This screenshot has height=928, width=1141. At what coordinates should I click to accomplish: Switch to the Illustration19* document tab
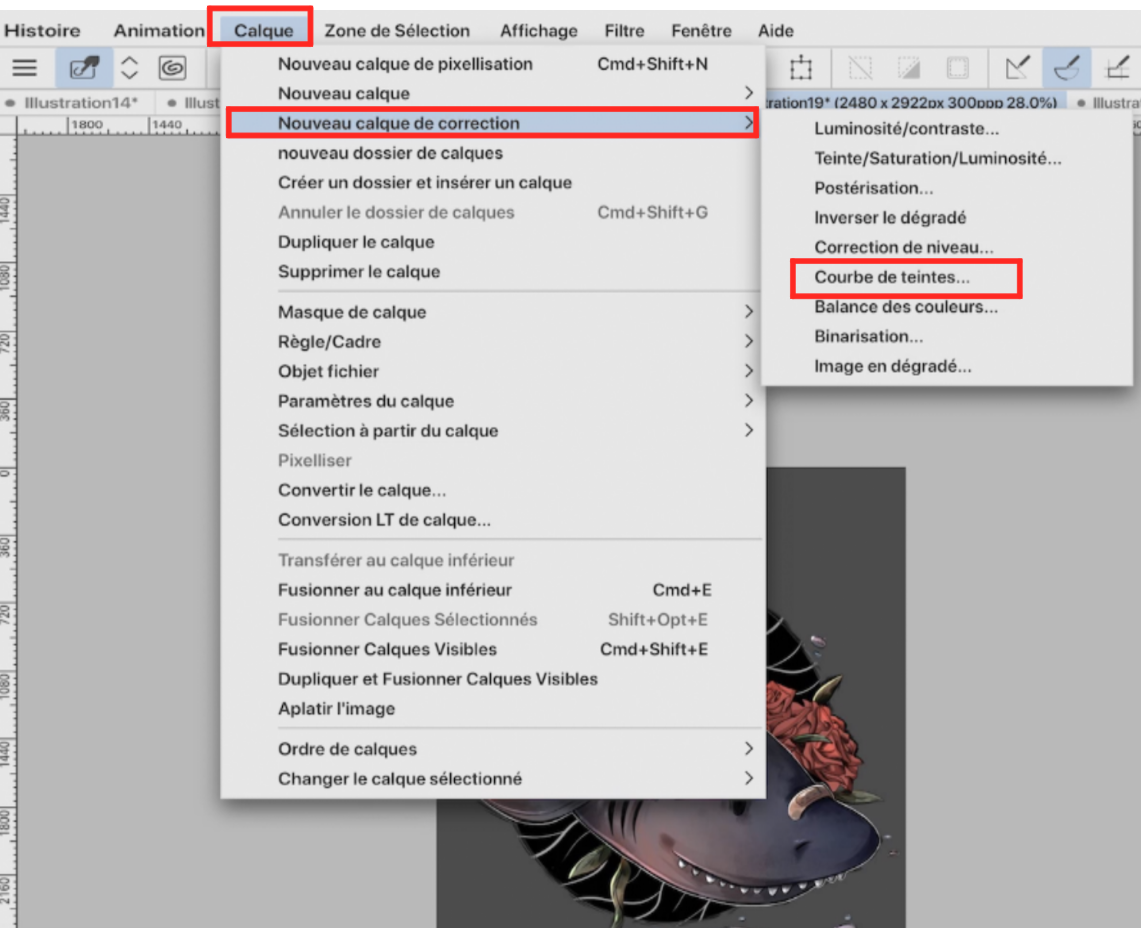click(913, 103)
